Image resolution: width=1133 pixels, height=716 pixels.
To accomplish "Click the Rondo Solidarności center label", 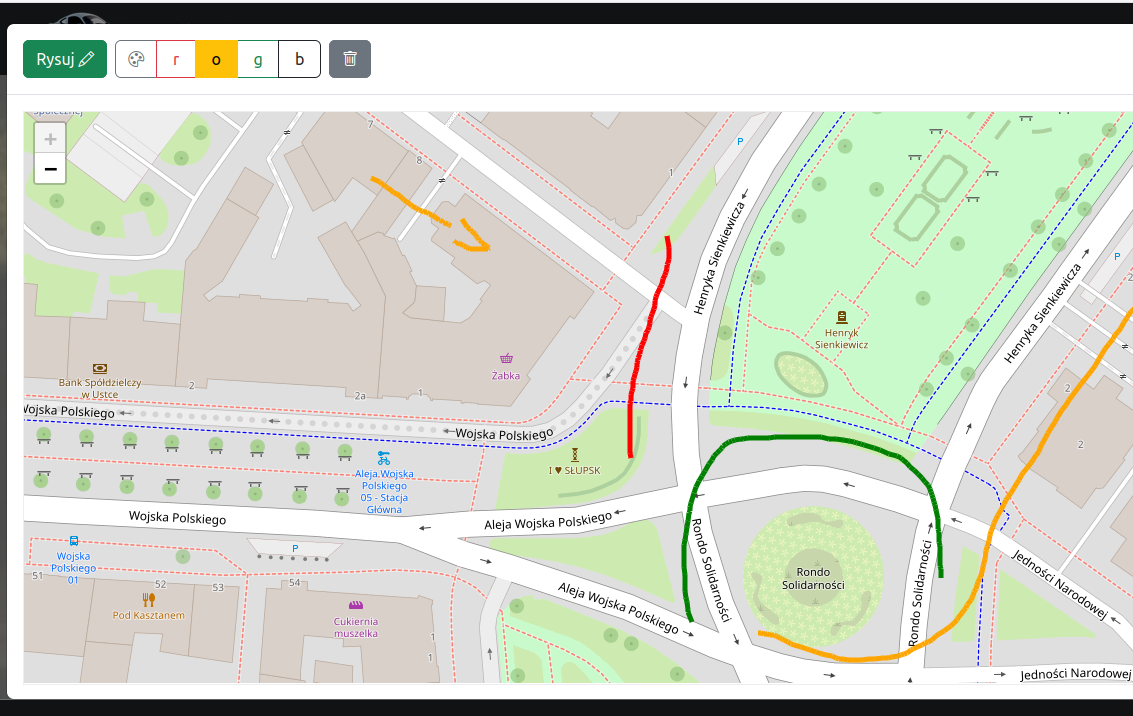I will [813, 578].
